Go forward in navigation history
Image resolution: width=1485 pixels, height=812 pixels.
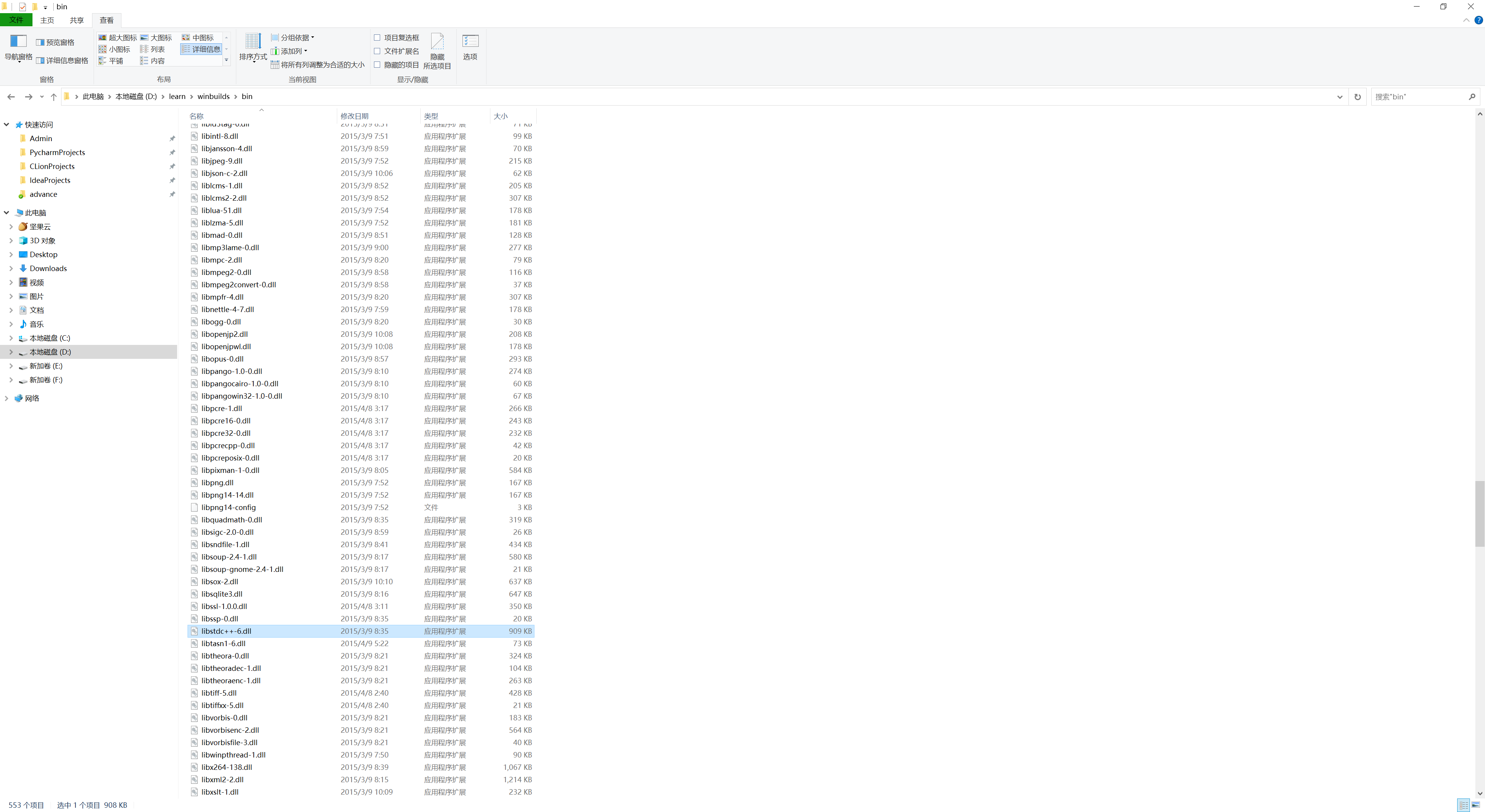click(x=28, y=97)
